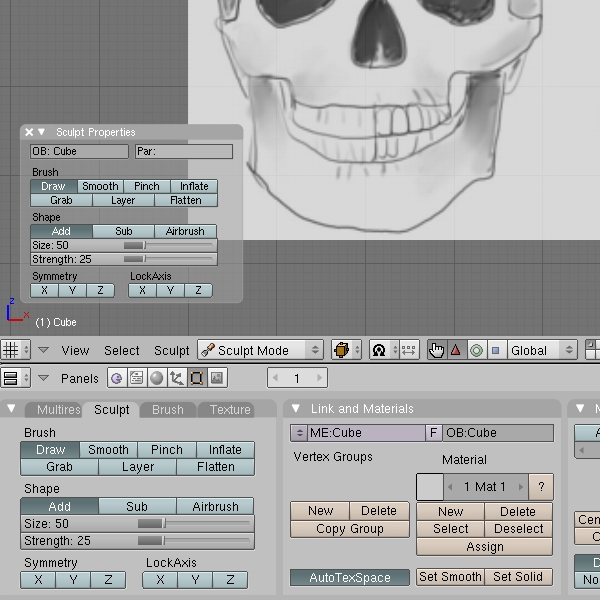600x600 pixels.
Task: Toggle Symmetry X in floating panel
Action: click(x=44, y=290)
